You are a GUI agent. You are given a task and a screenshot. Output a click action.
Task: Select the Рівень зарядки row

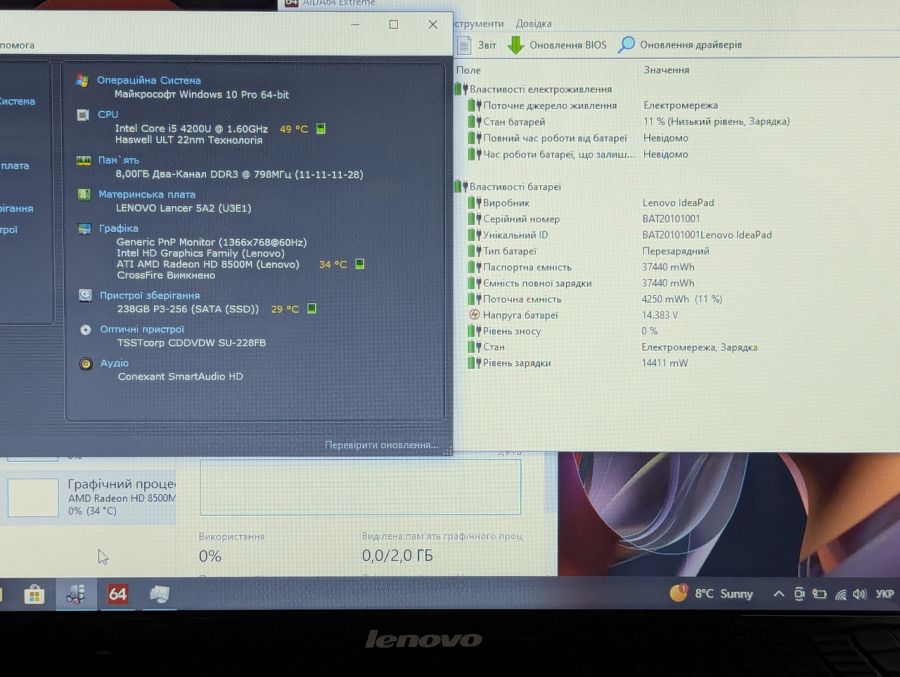[578, 363]
